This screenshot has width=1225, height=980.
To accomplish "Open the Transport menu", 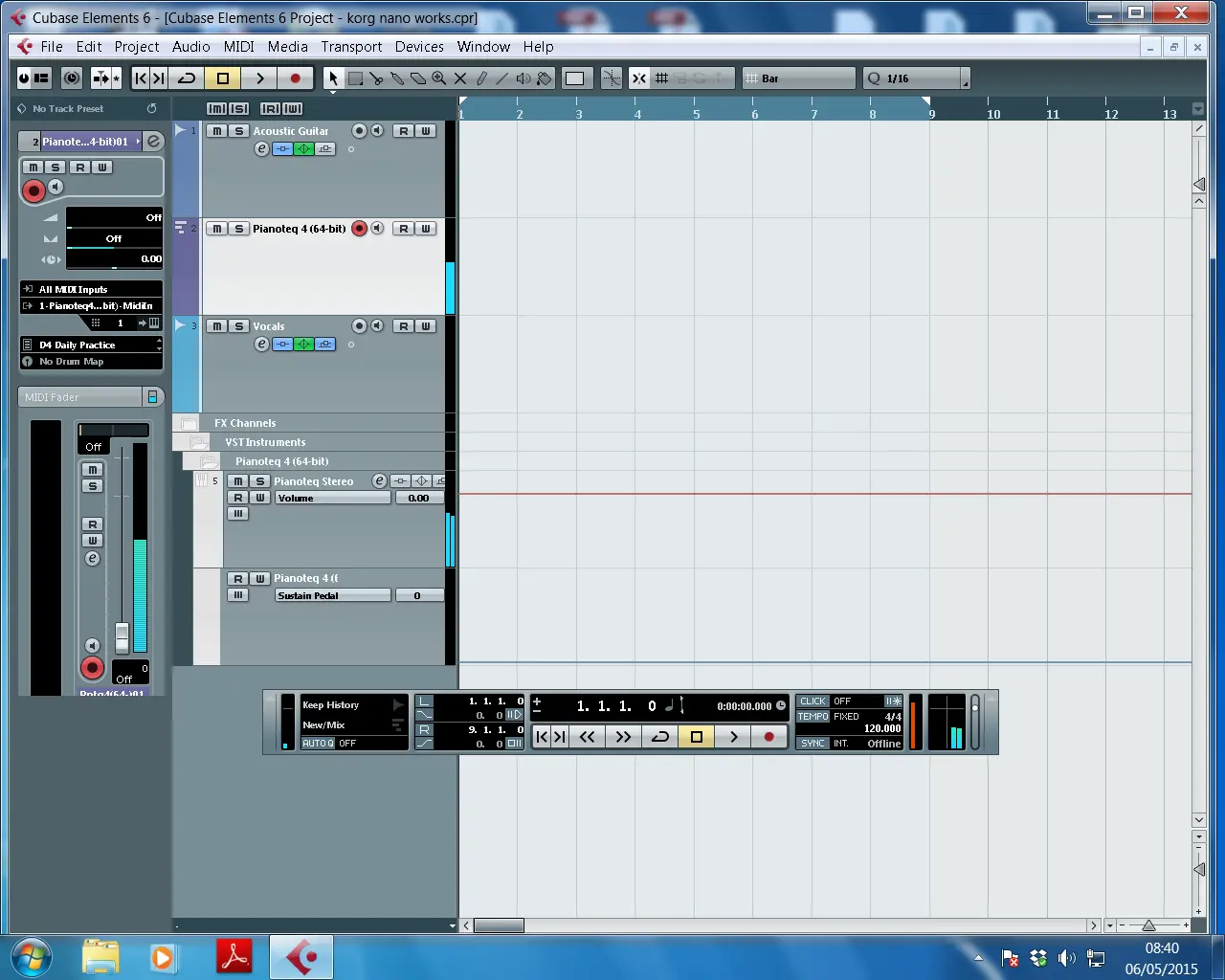I will click(351, 46).
